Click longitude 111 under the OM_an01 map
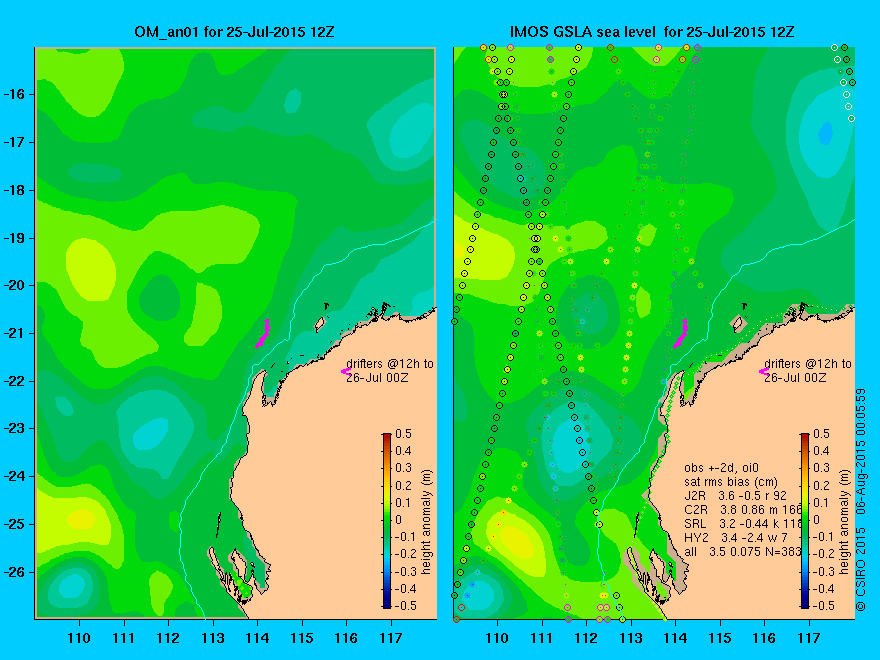The image size is (880, 660). pyautogui.click(x=123, y=638)
